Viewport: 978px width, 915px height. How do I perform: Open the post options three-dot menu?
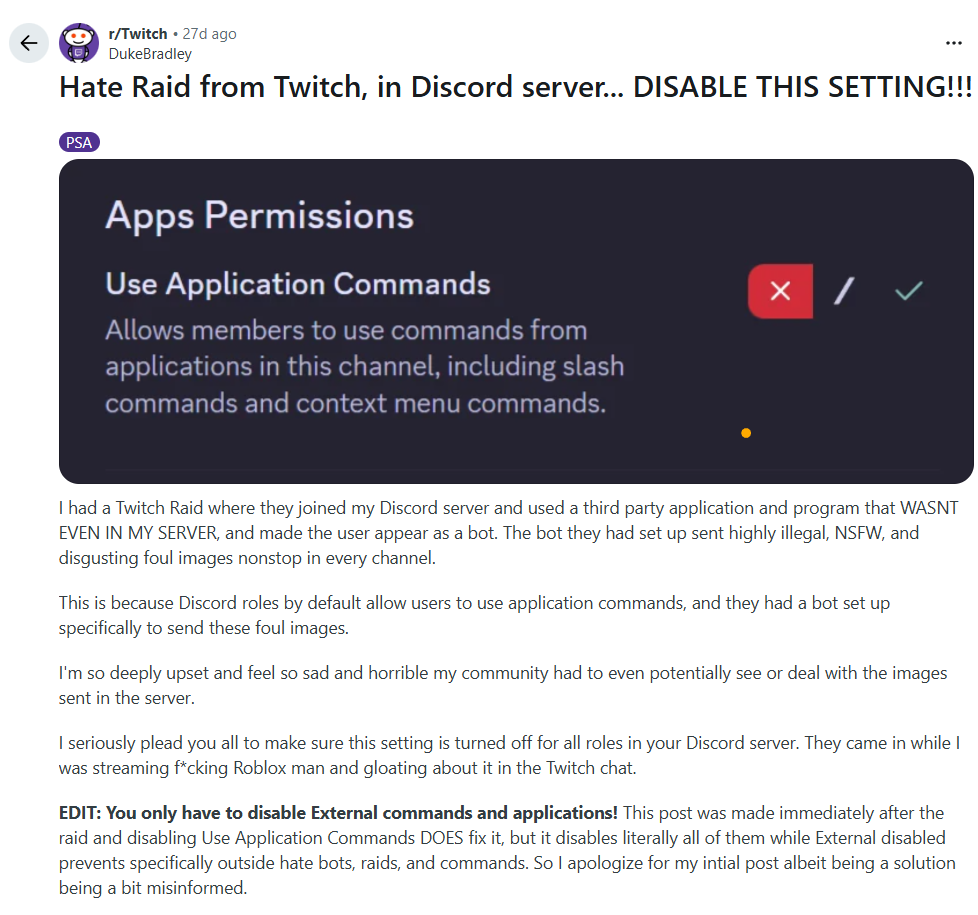(x=954, y=43)
